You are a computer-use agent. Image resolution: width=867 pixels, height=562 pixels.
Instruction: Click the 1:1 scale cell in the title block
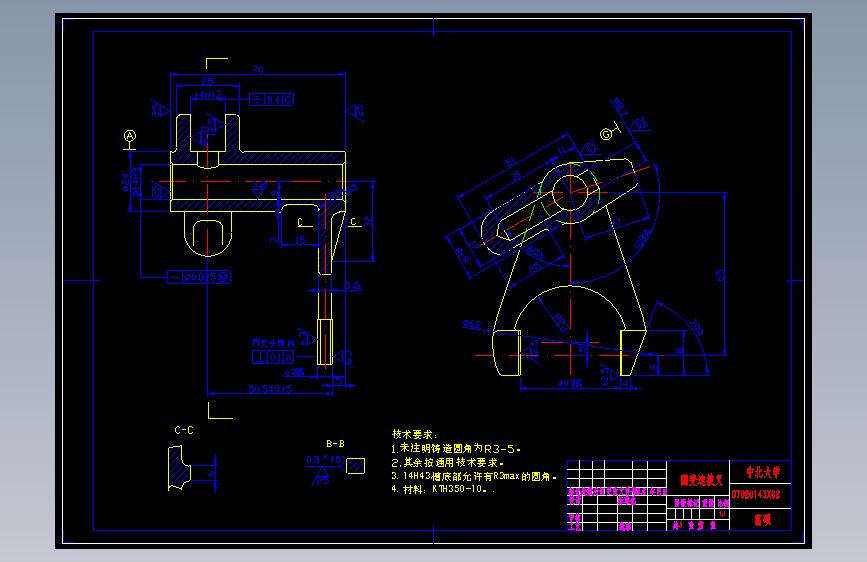coord(723,514)
